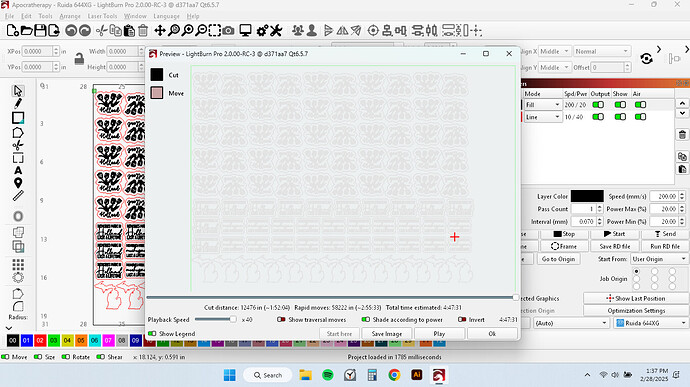690x387 pixels.
Task: Open the File menu
Action: pos(9,16)
